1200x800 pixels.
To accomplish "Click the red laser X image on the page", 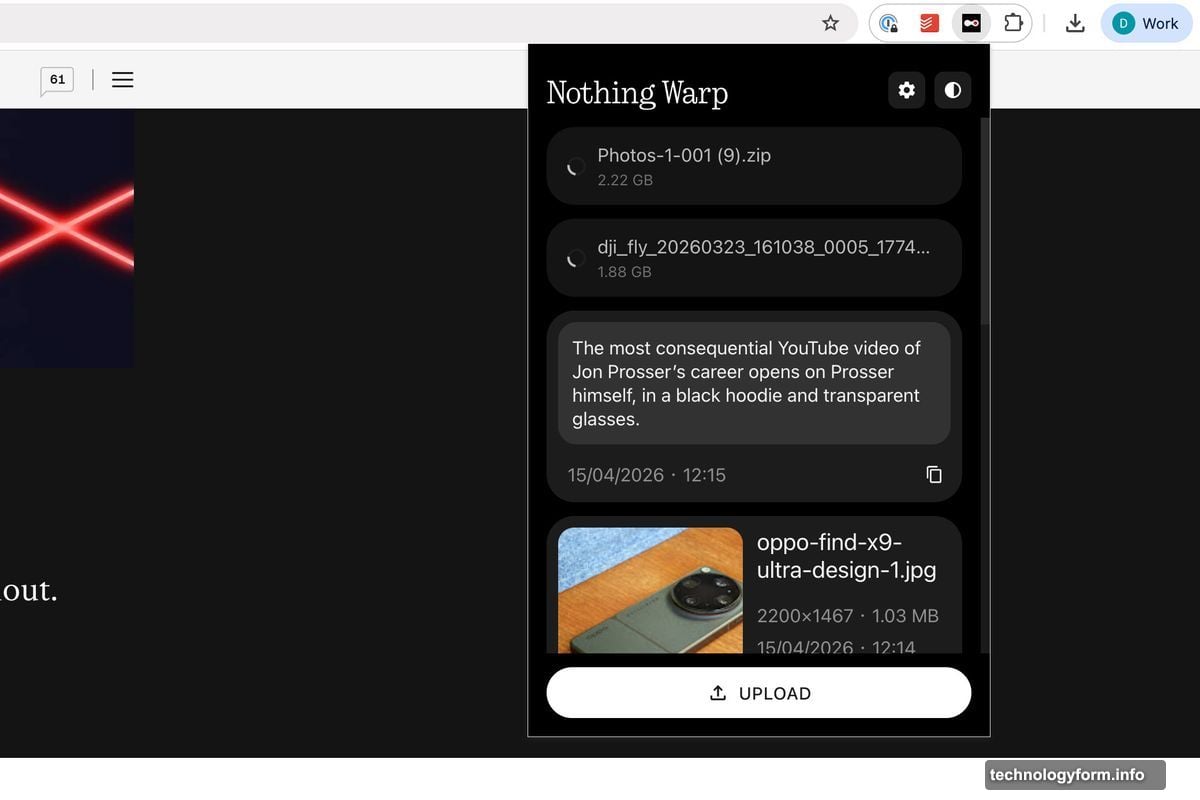I will click(67, 237).
